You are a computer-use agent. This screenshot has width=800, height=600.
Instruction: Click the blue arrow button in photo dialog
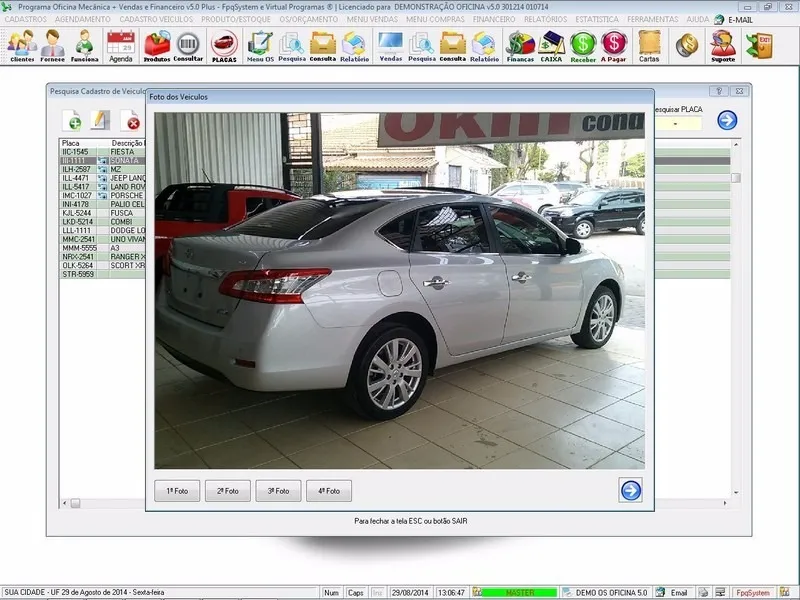pyautogui.click(x=631, y=490)
